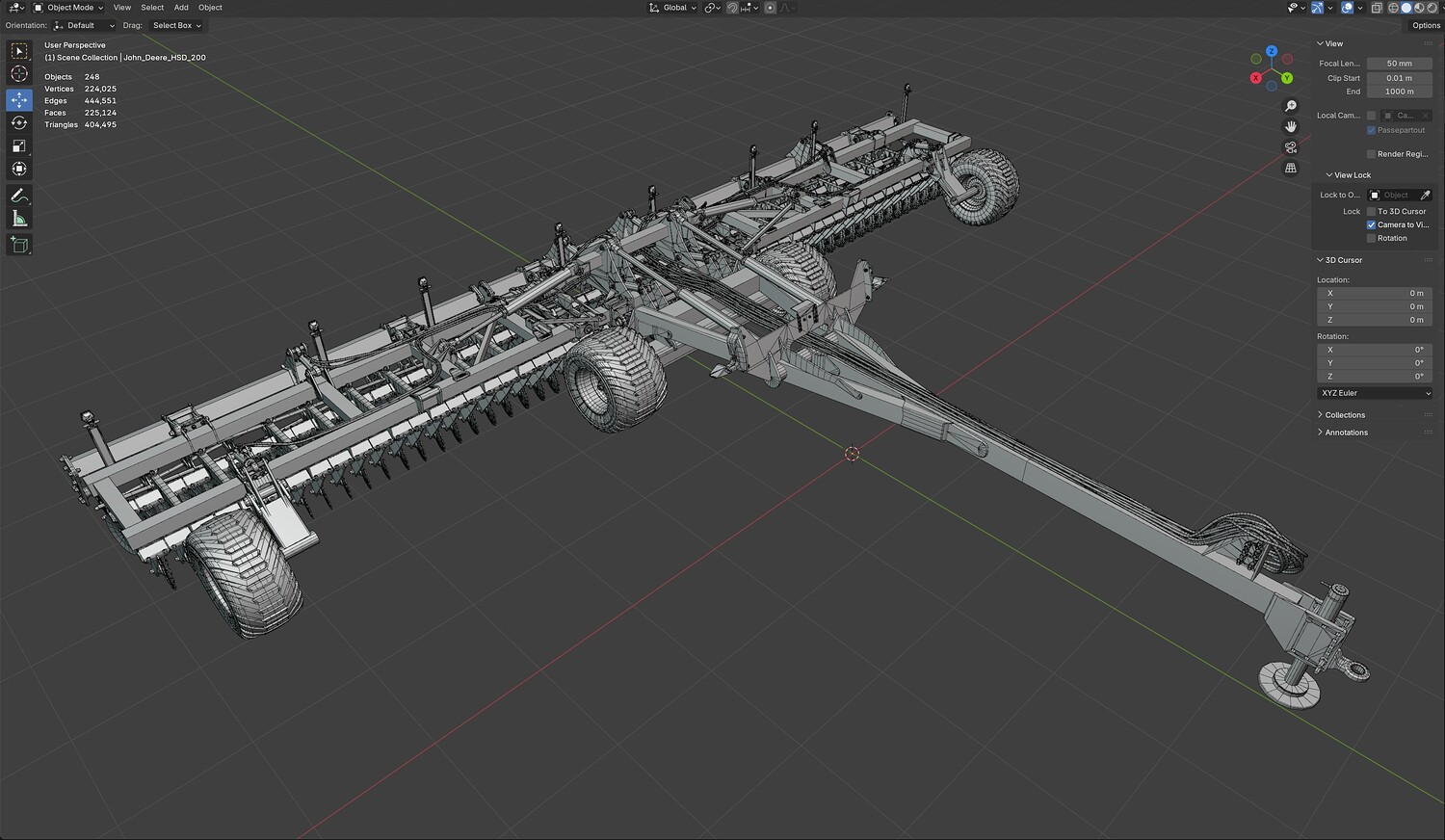Switch perspective/orthographic with the grid icon
The image size is (1445, 840).
click(1291, 168)
